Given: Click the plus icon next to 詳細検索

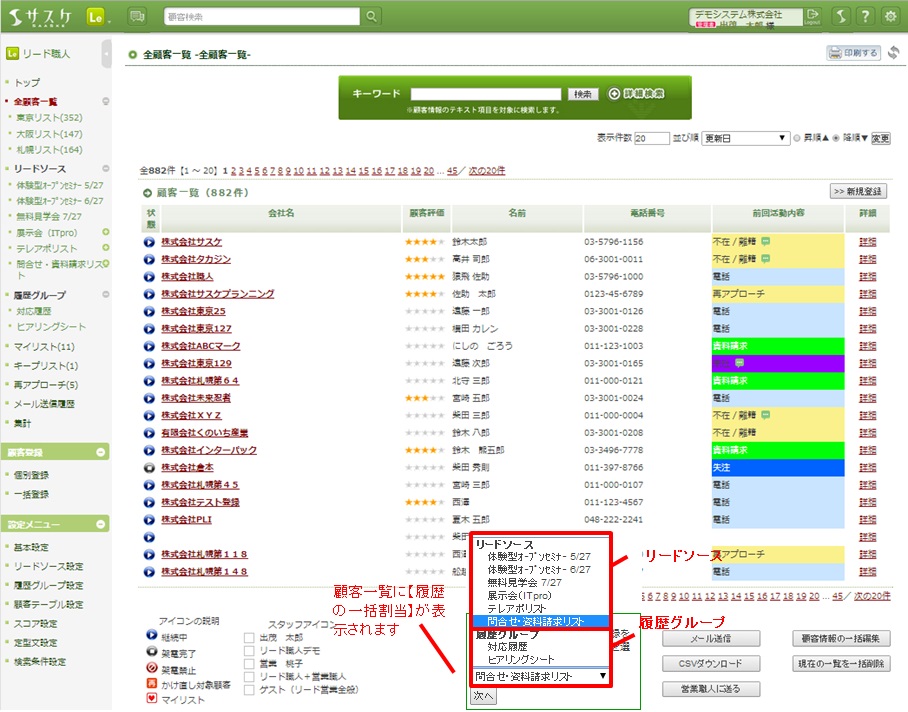Looking at the screenshot, I should point(614,94).
